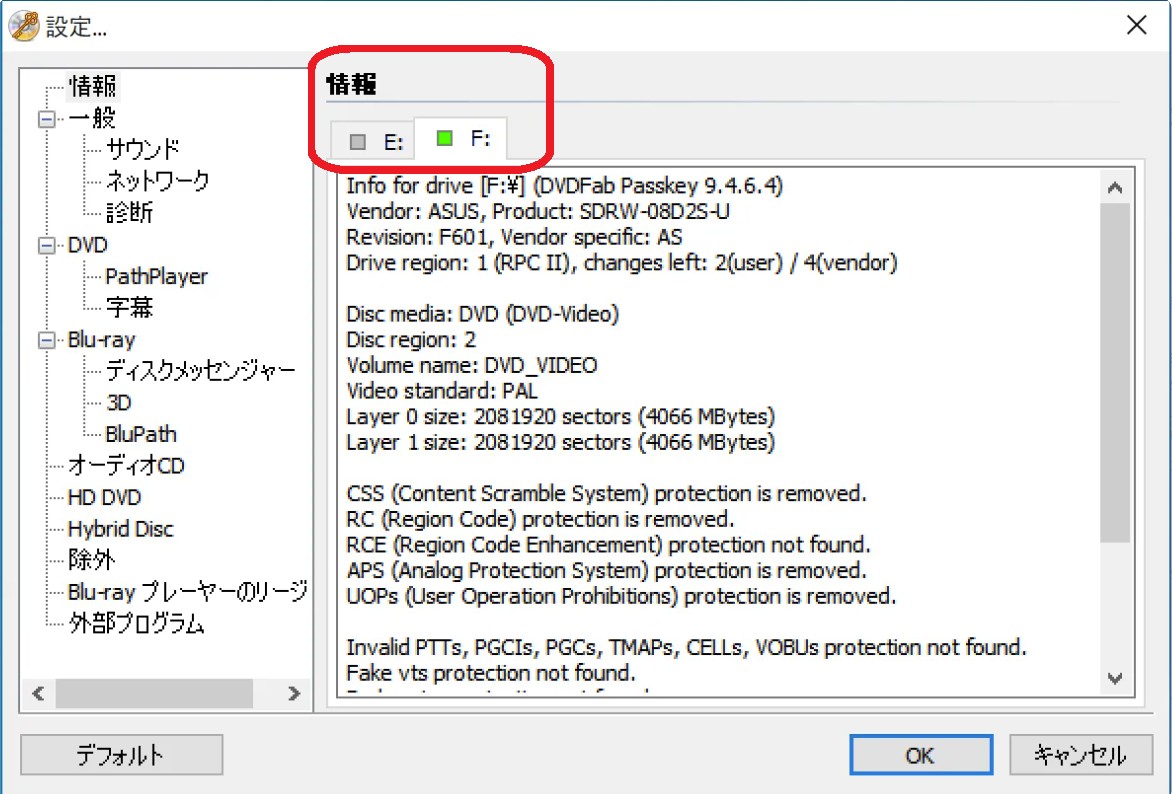Click the tree panel scroll right arrow
This screenshot has width=1172, height=794.
pyautogui.click(x=294, y=694)
